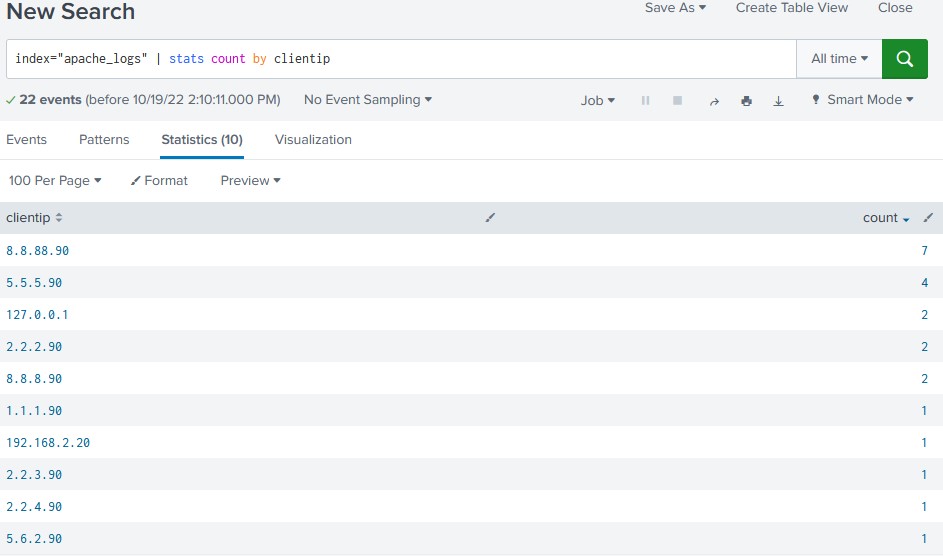943x556 pixels.
Task: Open the Save As menu
Action: tap(675, 8)
